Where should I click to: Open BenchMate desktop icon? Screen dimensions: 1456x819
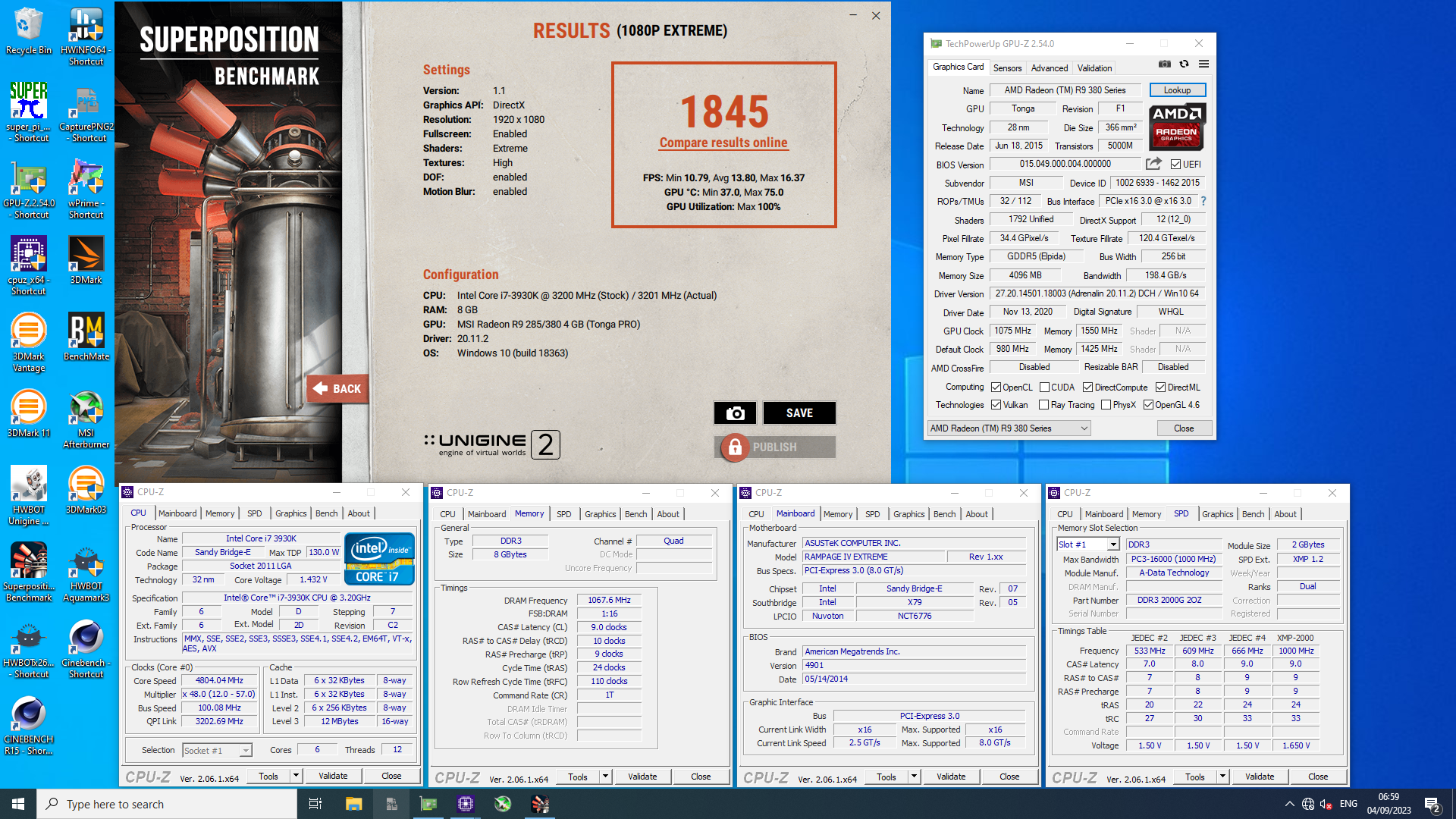(86, 336)
